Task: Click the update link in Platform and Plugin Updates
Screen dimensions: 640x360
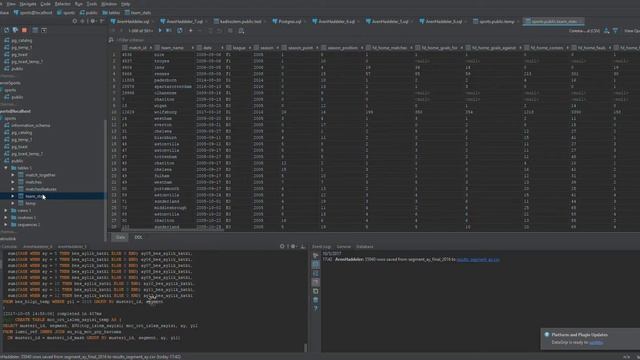Action: 596,342
